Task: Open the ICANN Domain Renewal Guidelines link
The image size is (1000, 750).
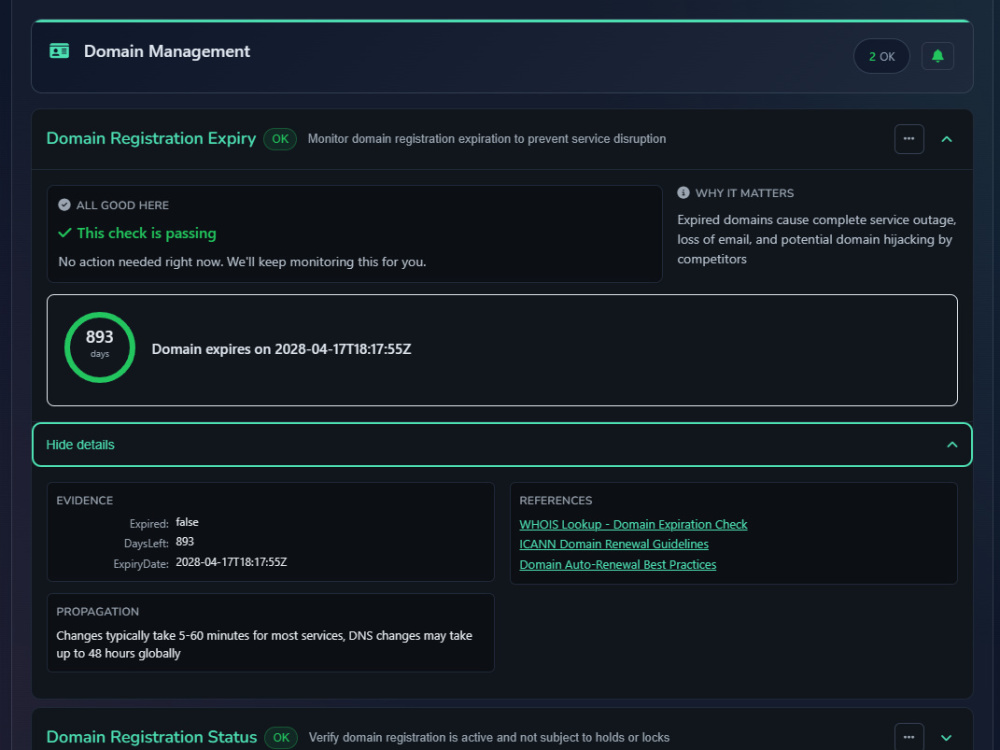Action: coord(614,545)
